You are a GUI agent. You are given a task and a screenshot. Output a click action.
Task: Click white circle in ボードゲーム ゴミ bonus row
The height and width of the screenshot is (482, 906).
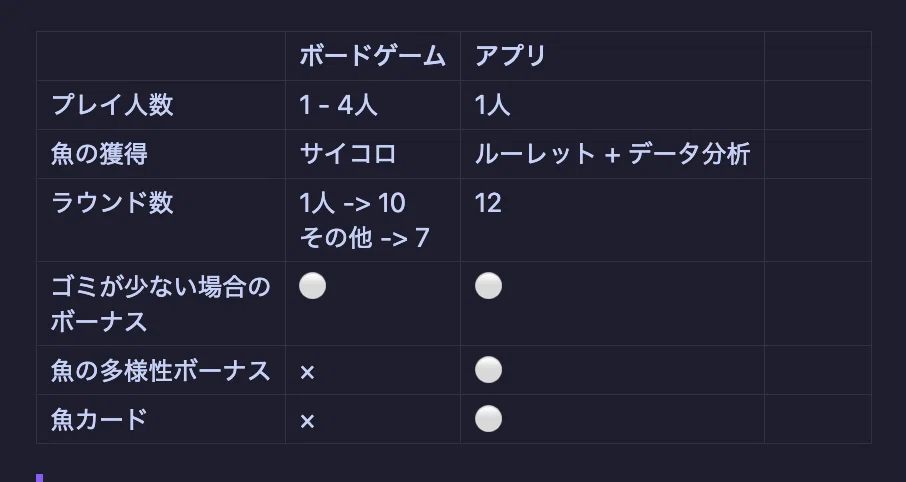(x=313, y=286)
